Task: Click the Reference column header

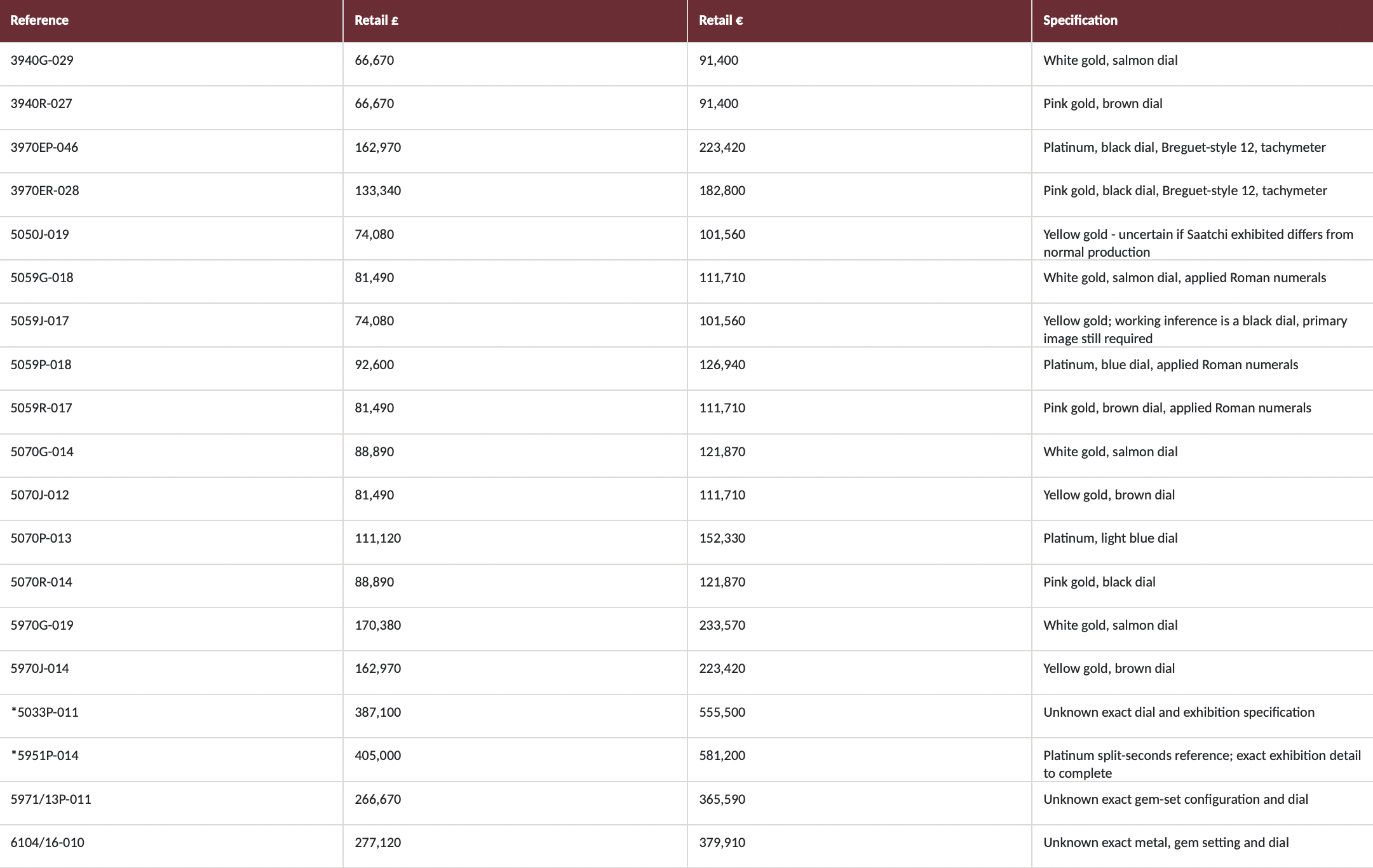Action: pos(171,21)
